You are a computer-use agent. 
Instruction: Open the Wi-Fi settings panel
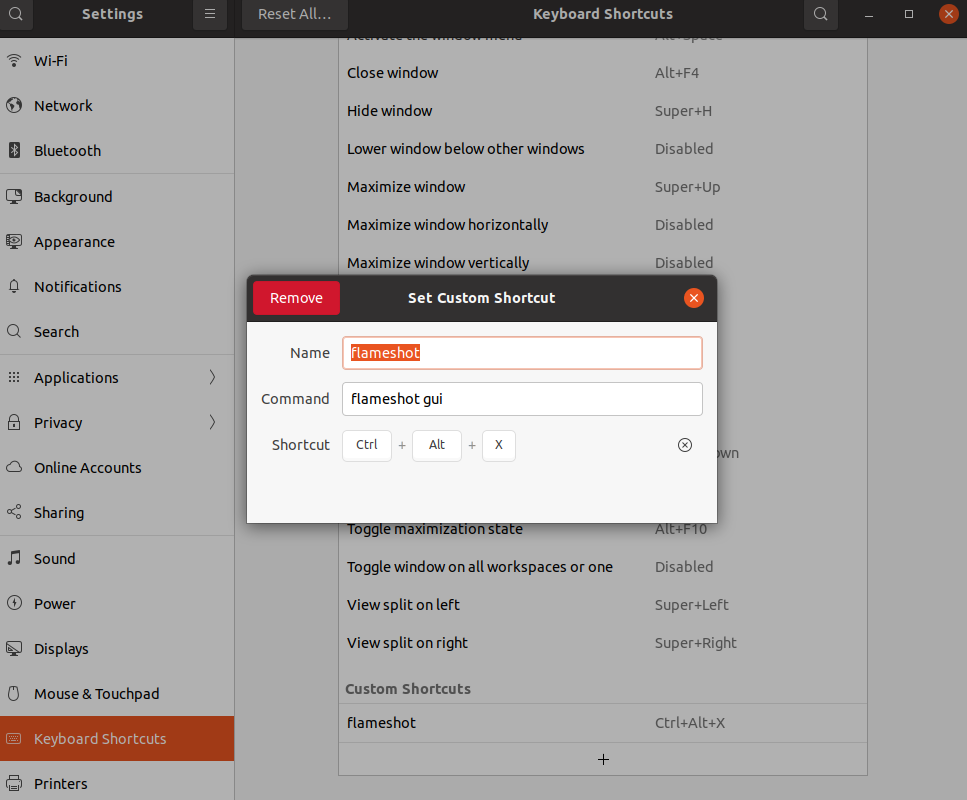(117, 60)
